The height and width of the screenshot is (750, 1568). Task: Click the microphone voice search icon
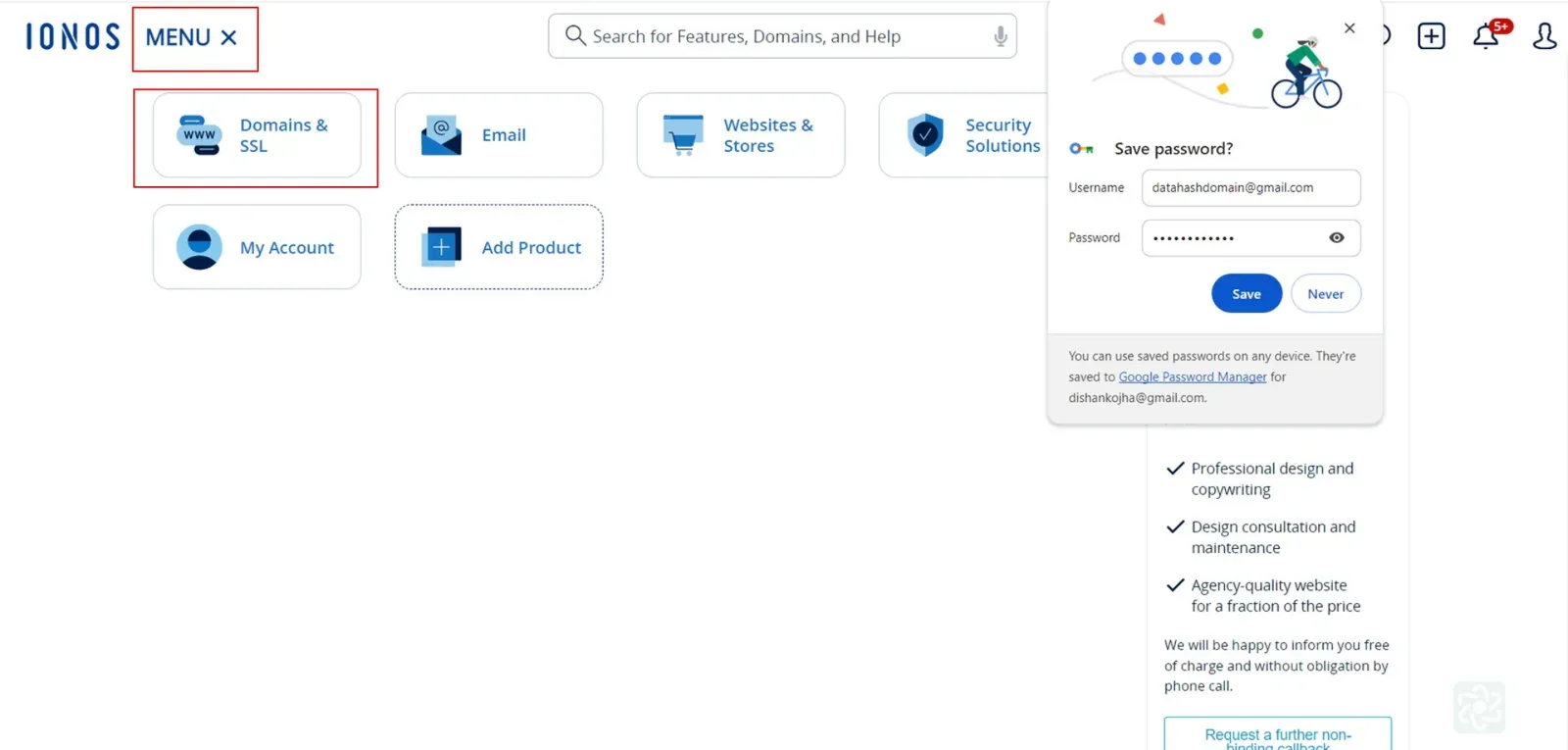coord(1000,36)
